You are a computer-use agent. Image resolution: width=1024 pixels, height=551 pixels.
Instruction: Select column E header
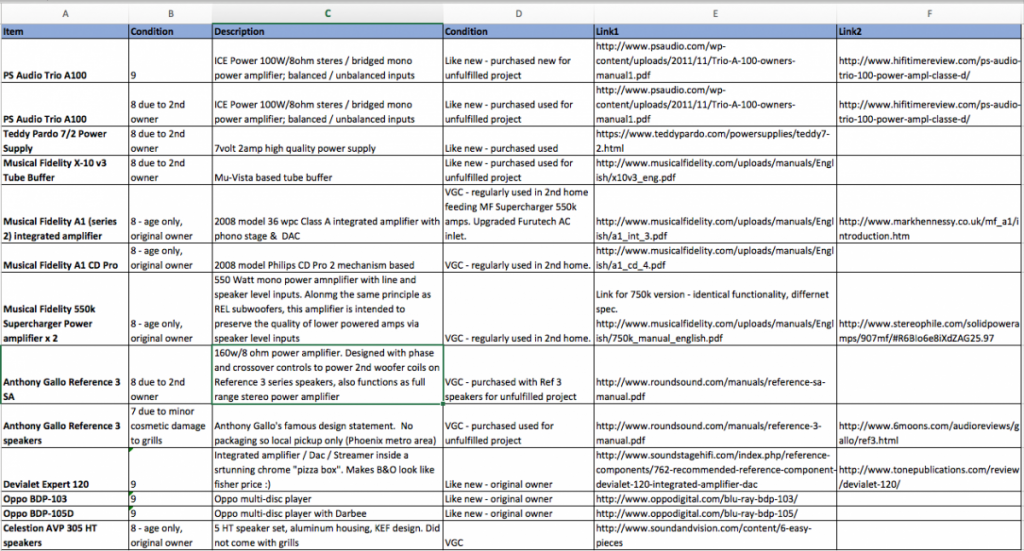715,14
